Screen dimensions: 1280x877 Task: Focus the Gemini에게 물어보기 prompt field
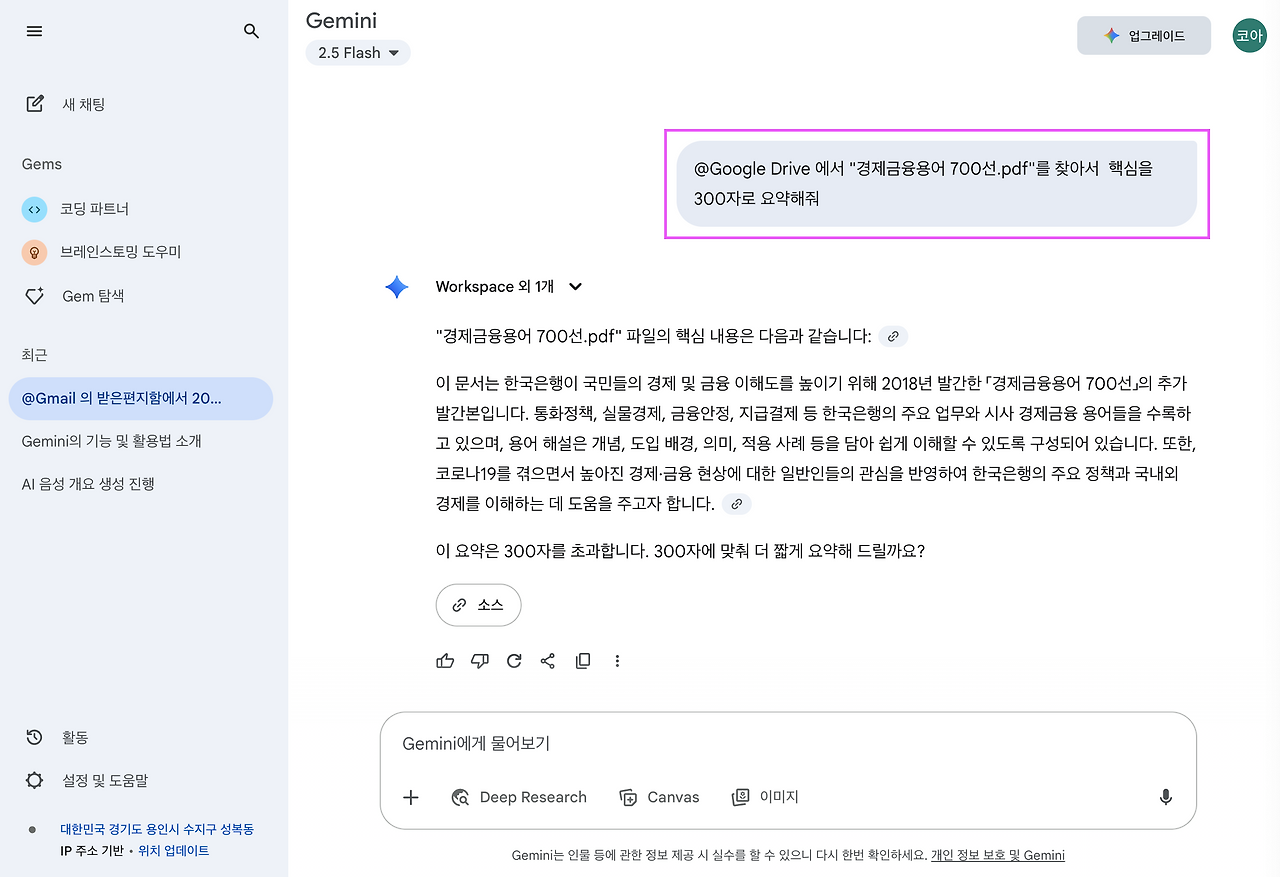[x=788, y=744]
